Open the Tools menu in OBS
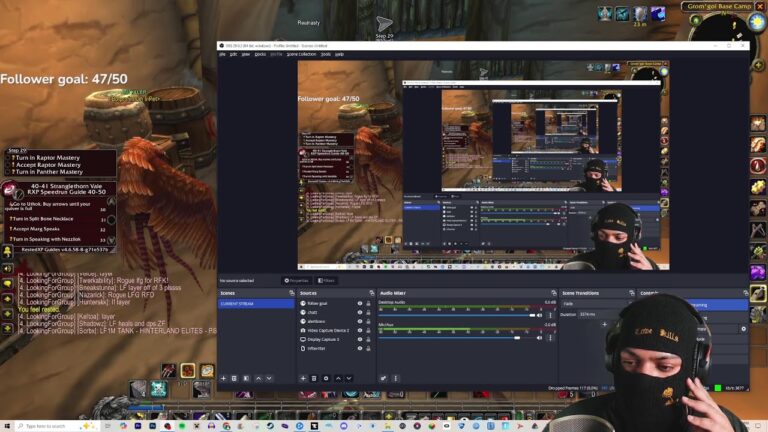Image resolution: width=768 pixels, height=432 pixels. coord(326,54)
